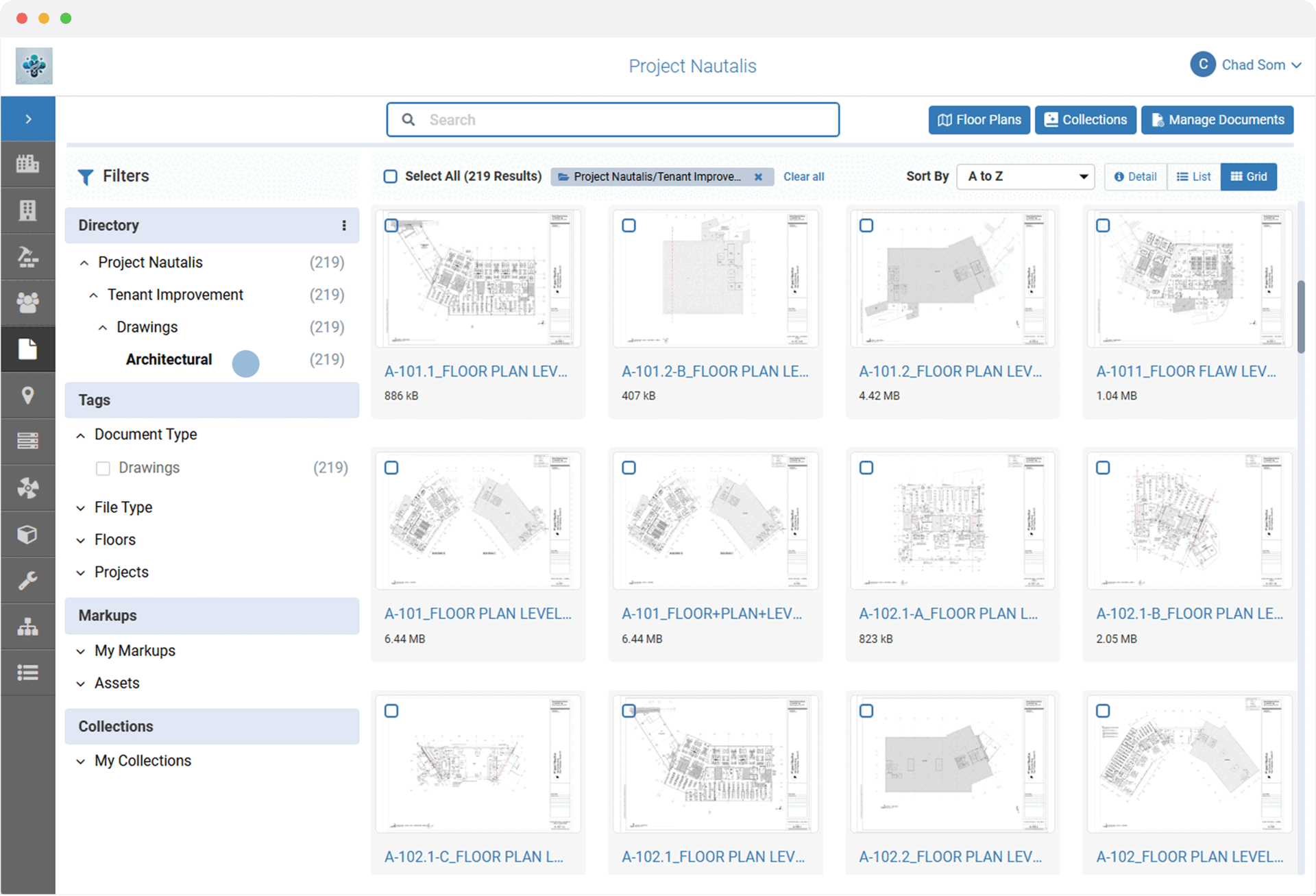The width and height of the screenshot is (1316, 896).
Task: Open the Location pin sidebar panel
Action: [x=28, y=395]
